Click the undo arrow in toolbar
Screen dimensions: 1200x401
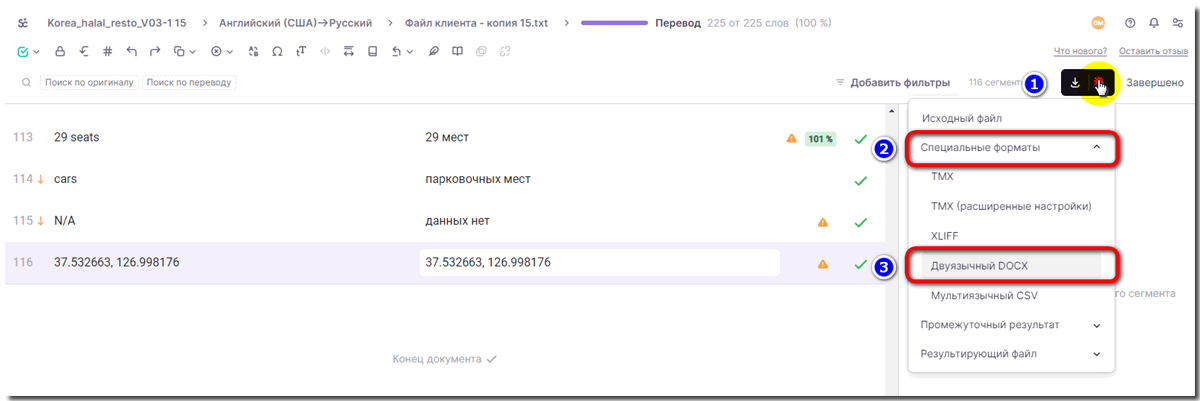pyautogui.click(x=132, y=52)
